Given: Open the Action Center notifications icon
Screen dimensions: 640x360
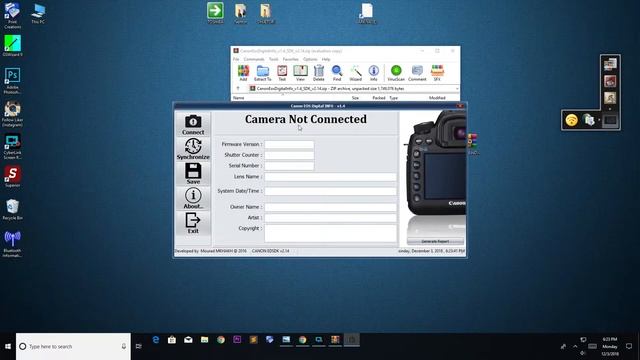Looking at the screenshot, I should (629, 346).
